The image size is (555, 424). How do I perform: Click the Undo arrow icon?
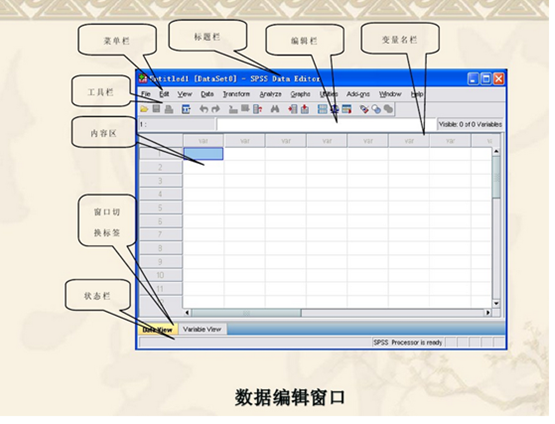[x=204, y=109]
